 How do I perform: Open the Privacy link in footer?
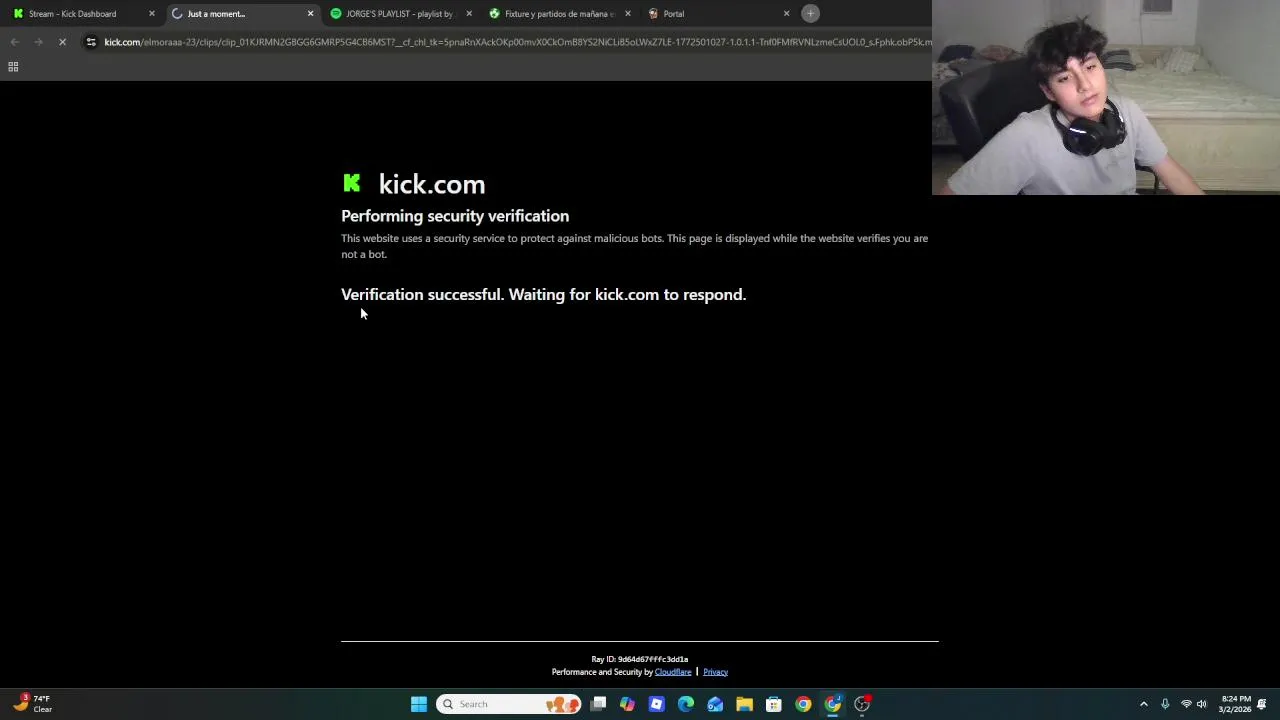click(x=715, y=672)
